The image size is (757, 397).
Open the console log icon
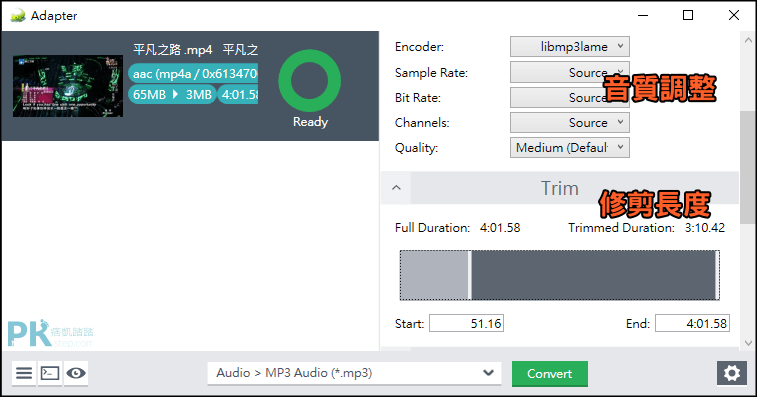click(x=50, y=373)
